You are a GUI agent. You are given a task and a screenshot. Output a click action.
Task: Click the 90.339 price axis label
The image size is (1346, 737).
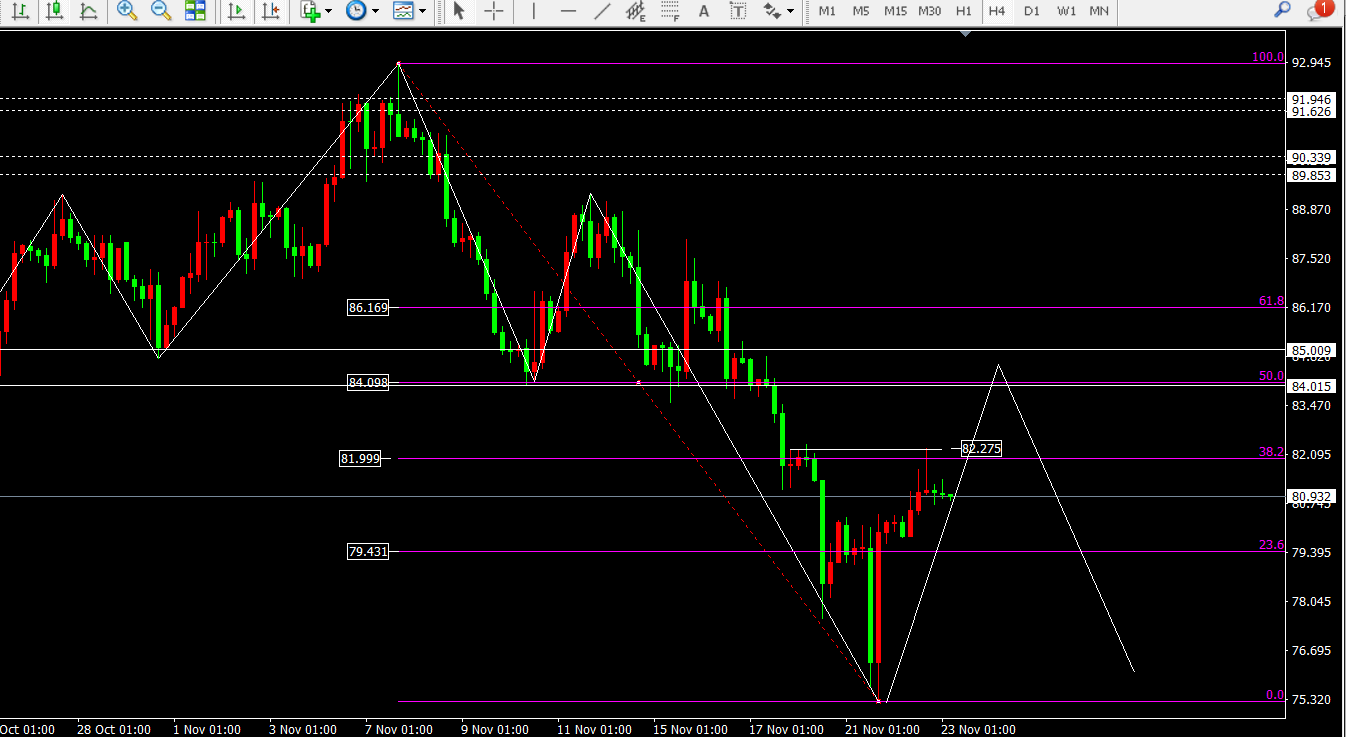pyautogui.click(x=1311, y=157)
